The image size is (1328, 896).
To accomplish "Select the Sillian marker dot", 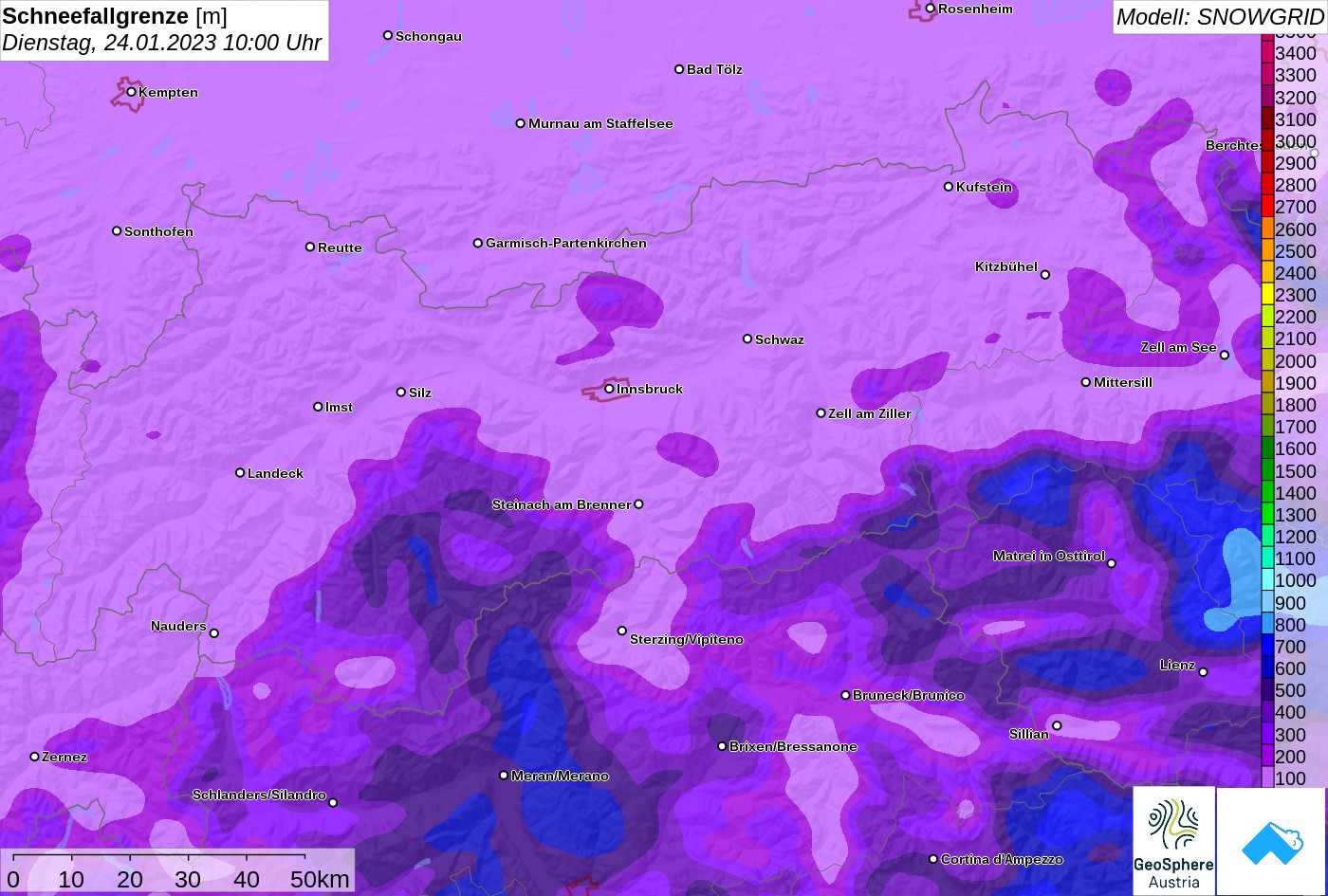I will click(1057, 726).
